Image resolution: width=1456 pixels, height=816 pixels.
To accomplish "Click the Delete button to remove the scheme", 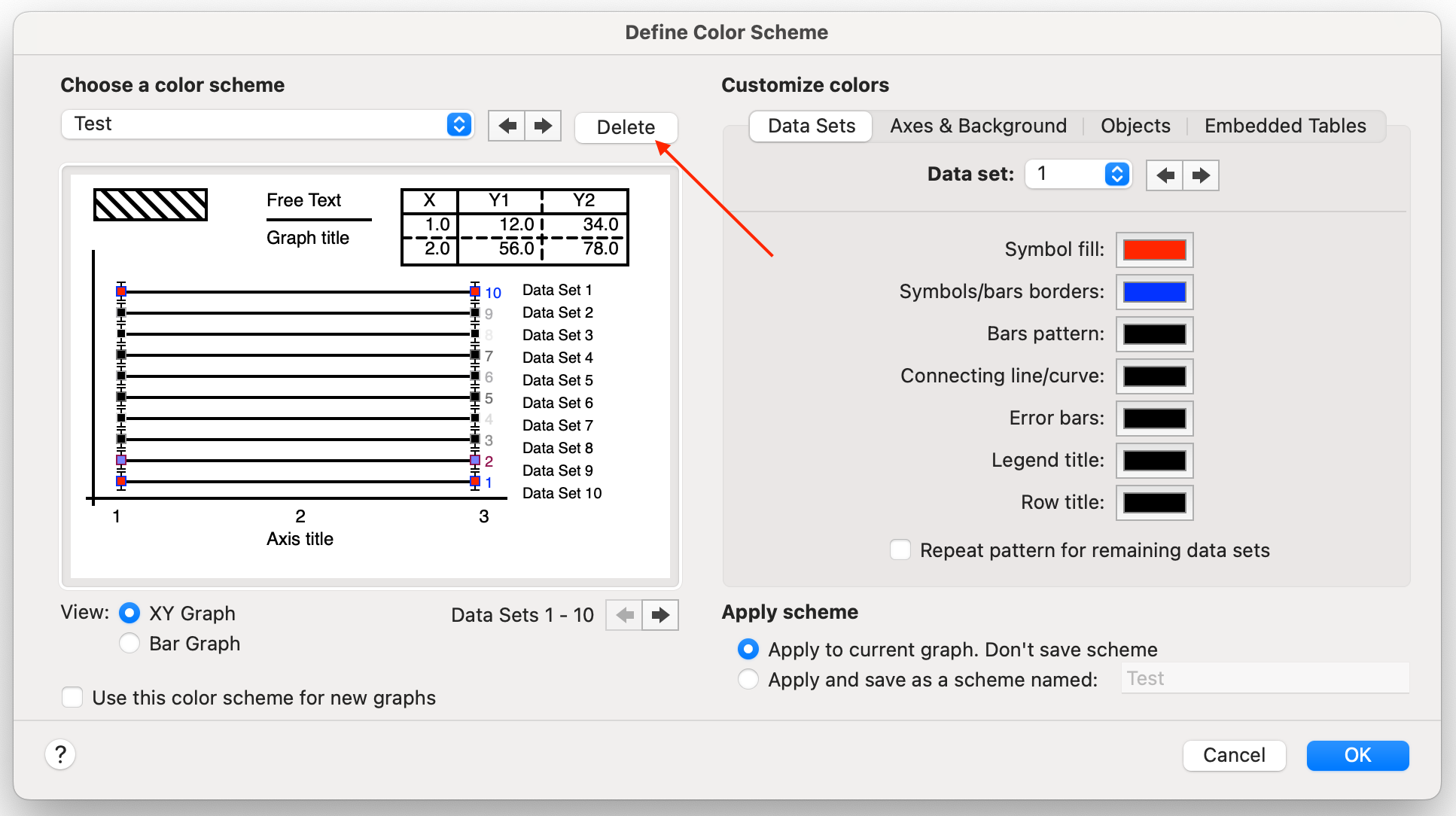I will coord(626,127).
